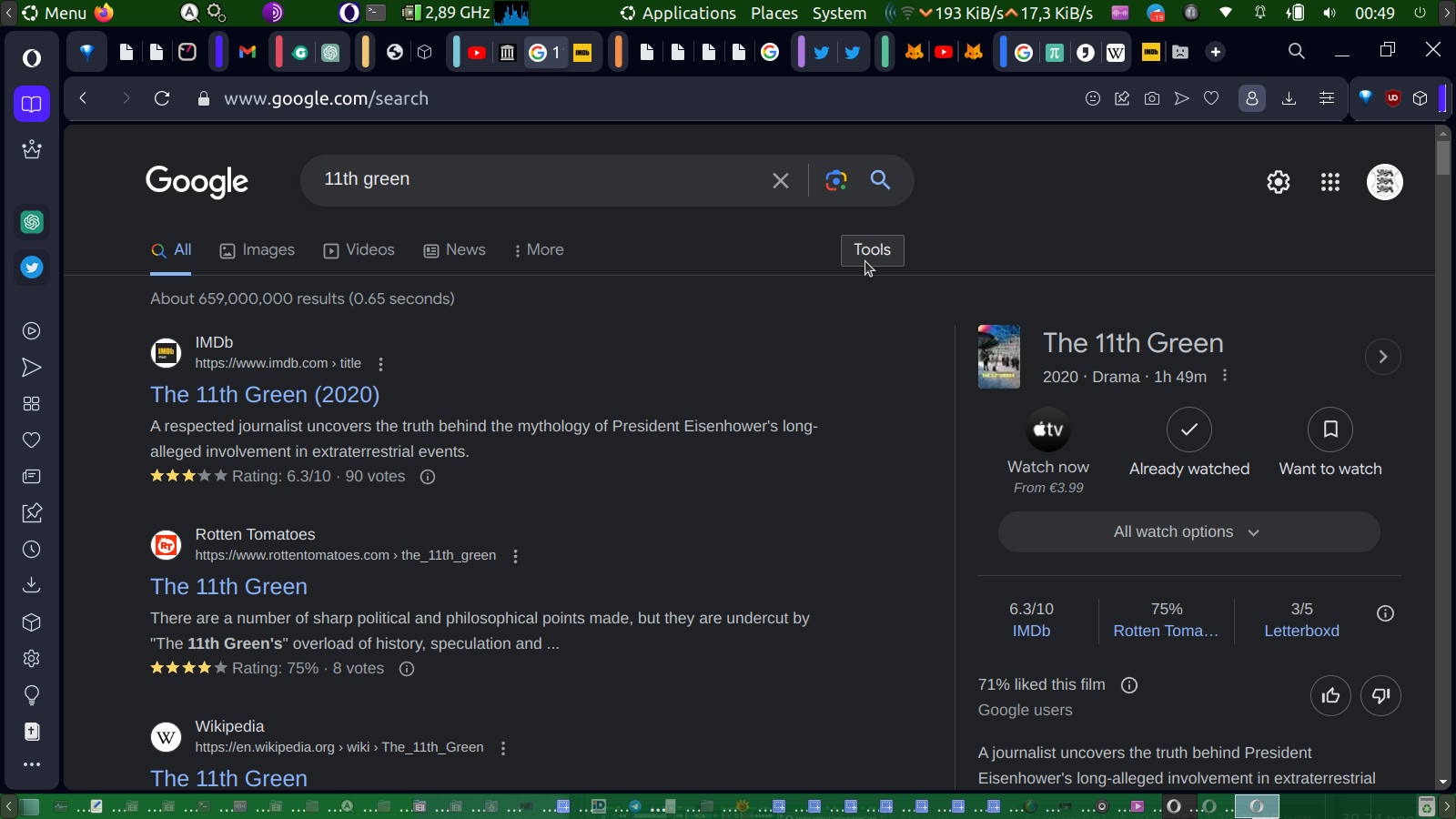
Task: Open the Opera main menu logo
Action: [32, 58]
